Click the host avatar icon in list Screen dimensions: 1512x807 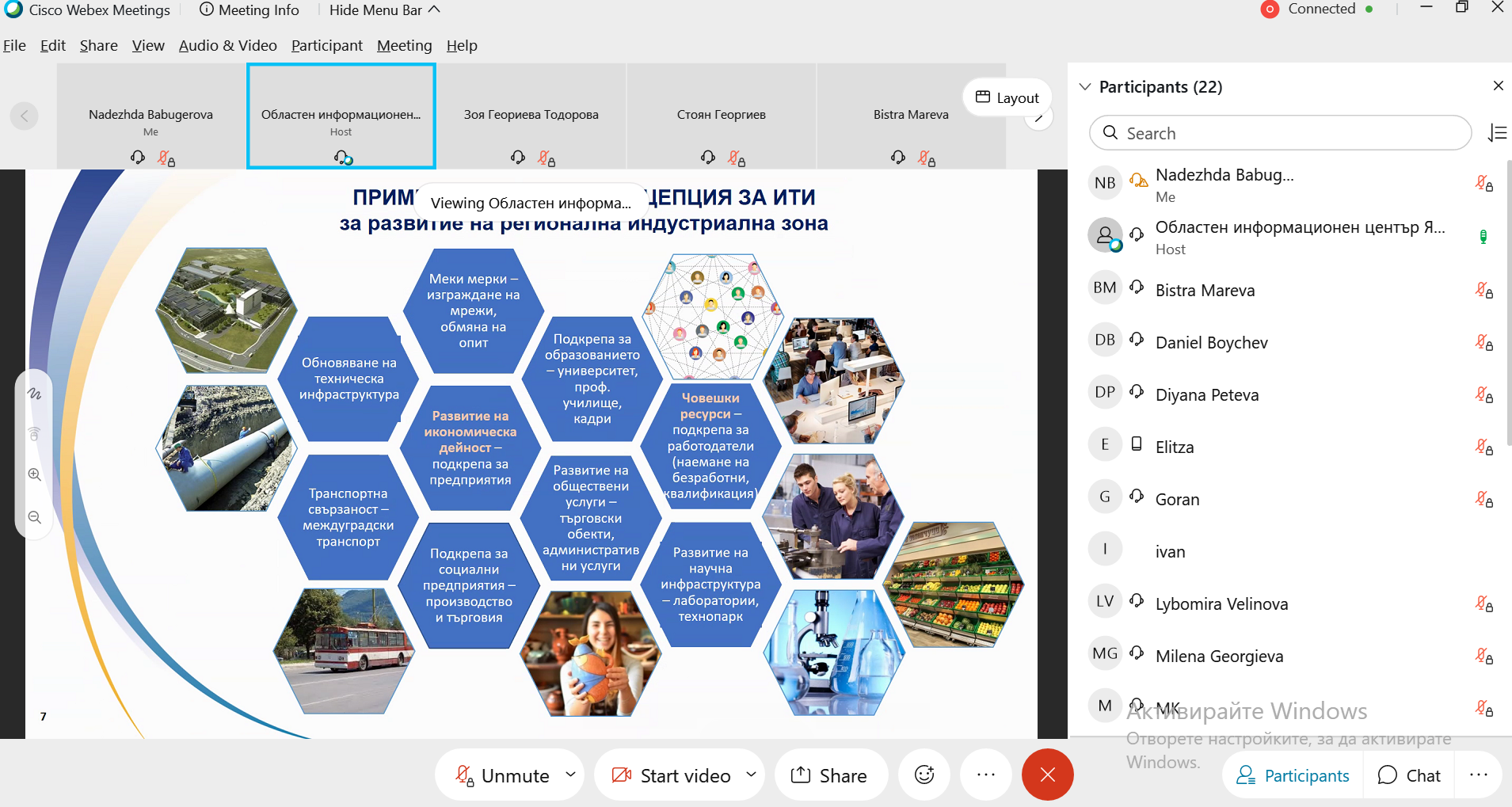[x=1105, y=235]
